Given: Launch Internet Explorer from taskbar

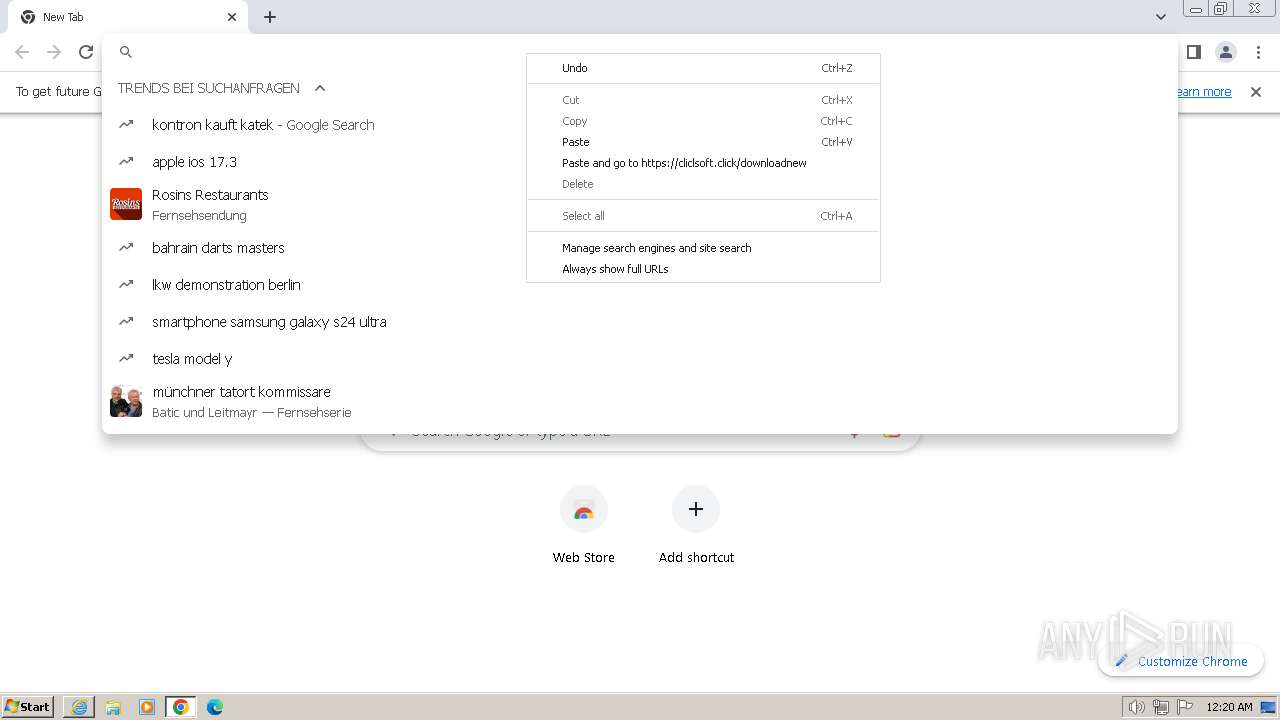Looking at the screenshot, I should click(x=79, y=707).
